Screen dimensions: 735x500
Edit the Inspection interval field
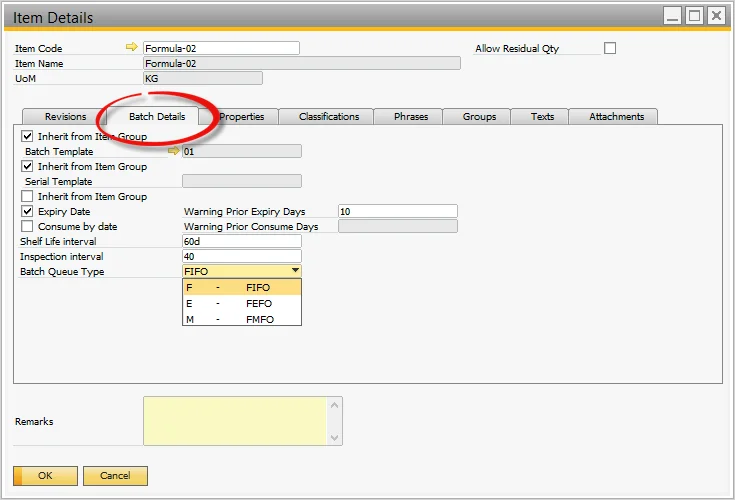(x=242, y=256)
